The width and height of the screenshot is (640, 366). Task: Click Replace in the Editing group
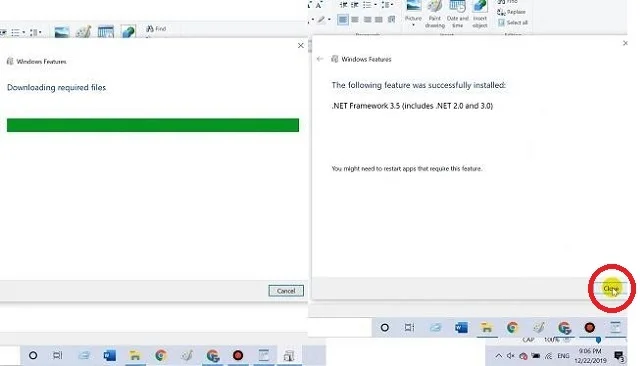511,12
